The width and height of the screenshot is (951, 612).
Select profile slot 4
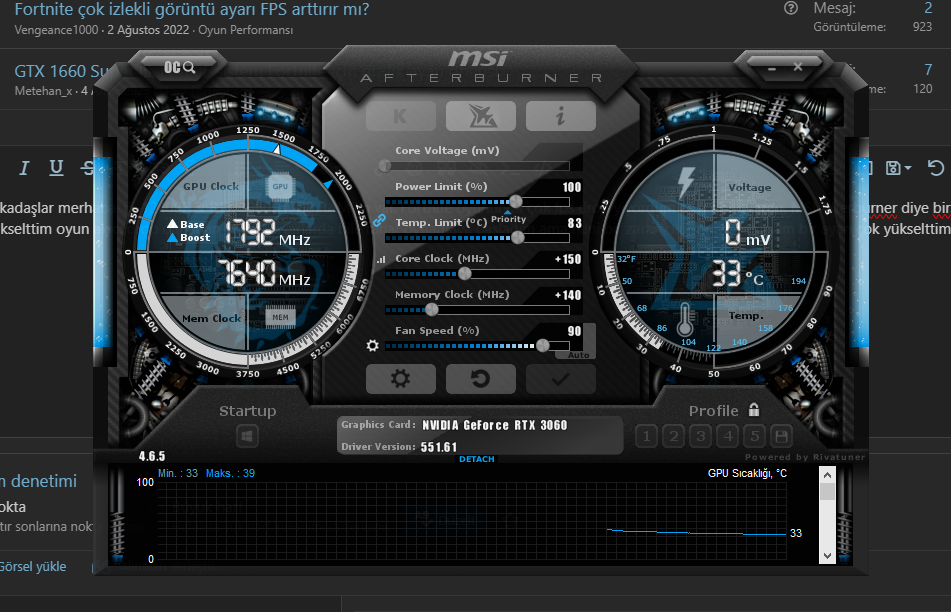(728, 436)
